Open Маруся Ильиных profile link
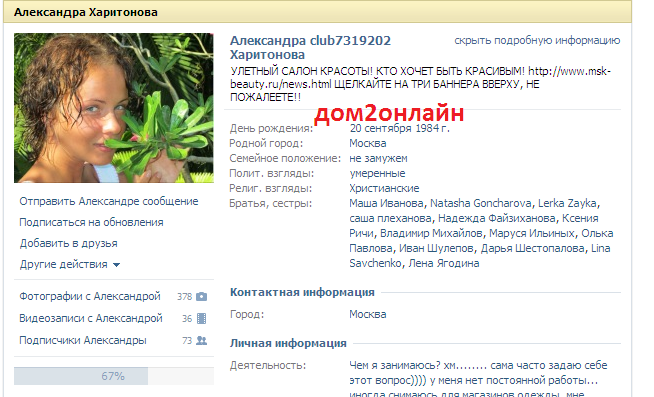 [x=532, y=234]
